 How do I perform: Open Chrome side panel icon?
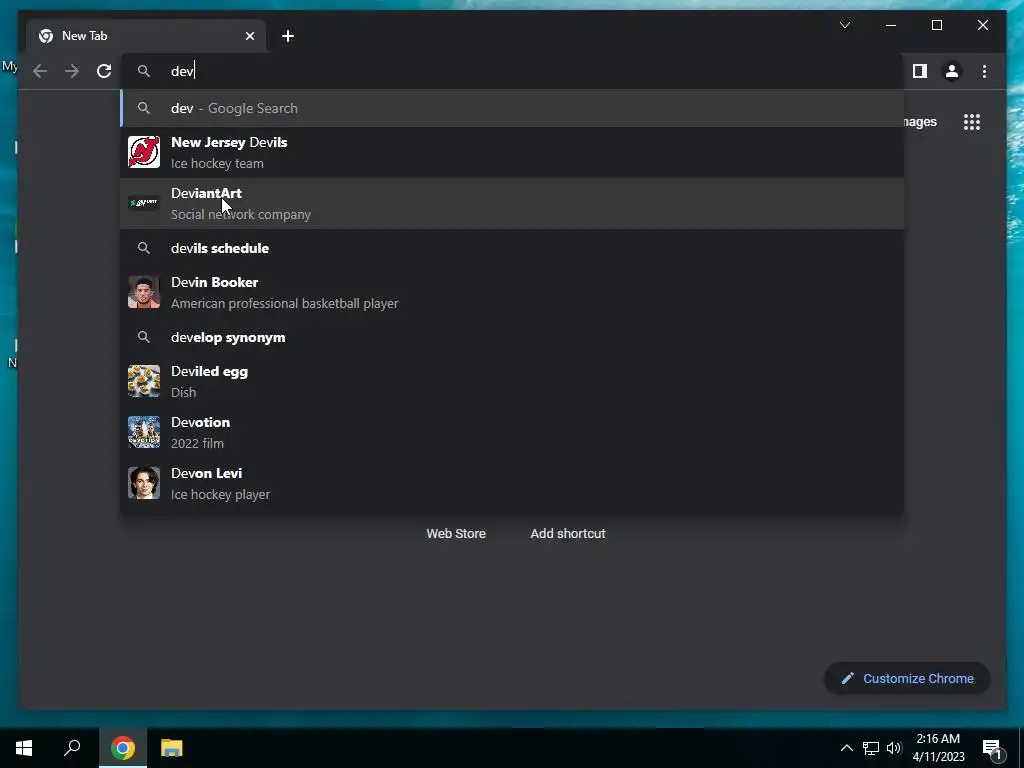[x=920, y=71]
